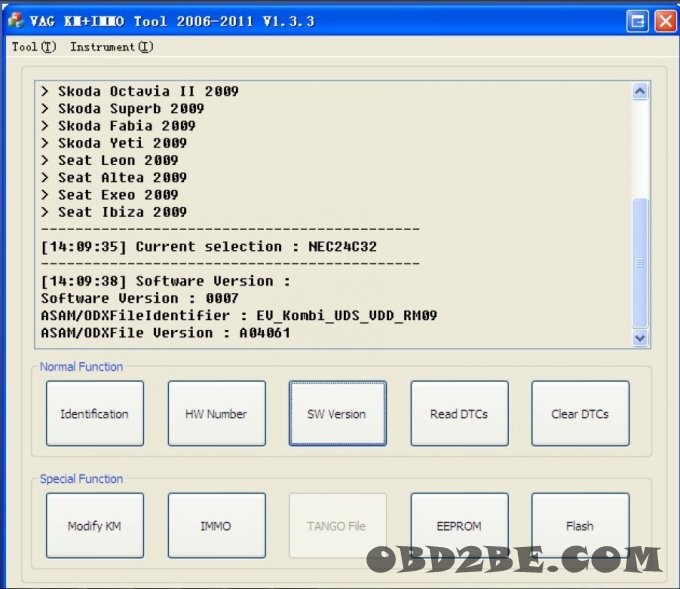The image size is (680, 589).
Task: Open the Tool menu
Action: [x=34, y=46]
